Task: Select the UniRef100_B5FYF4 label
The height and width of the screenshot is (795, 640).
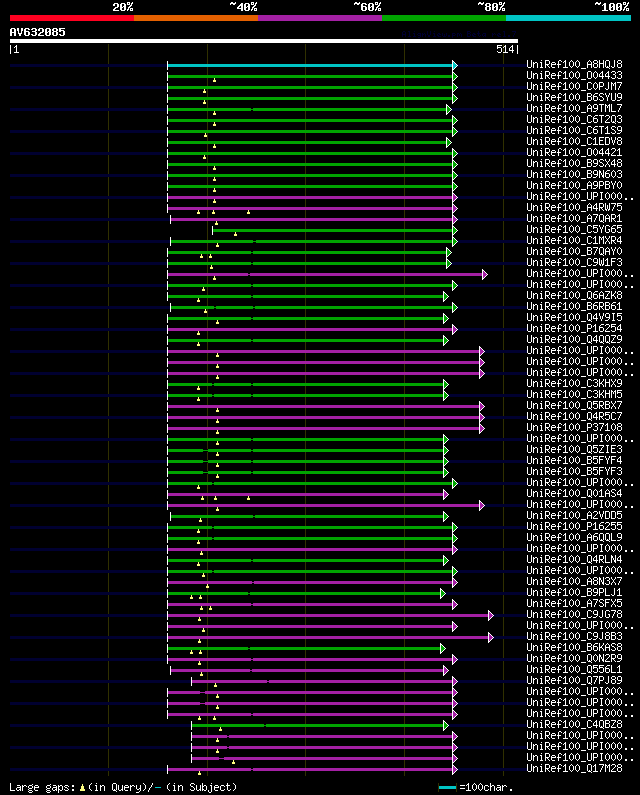Action: pyautogui.click(x=574, y=460)
